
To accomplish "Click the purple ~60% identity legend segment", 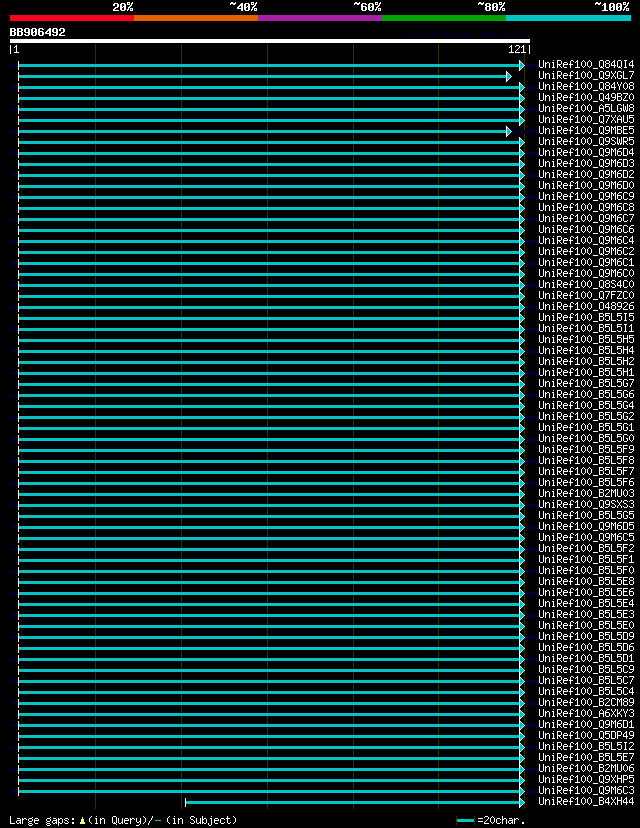I will [320, 18].
